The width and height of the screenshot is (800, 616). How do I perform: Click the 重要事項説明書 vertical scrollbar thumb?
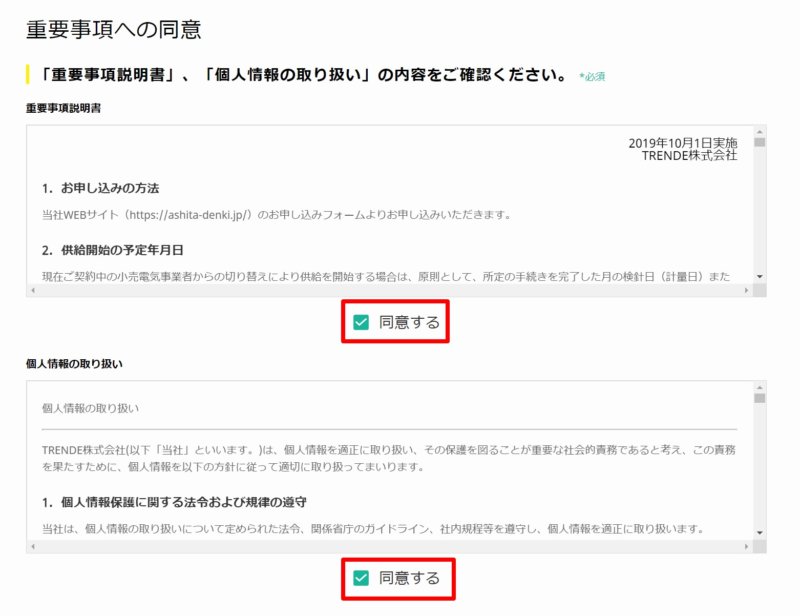[x=760, y=142]
